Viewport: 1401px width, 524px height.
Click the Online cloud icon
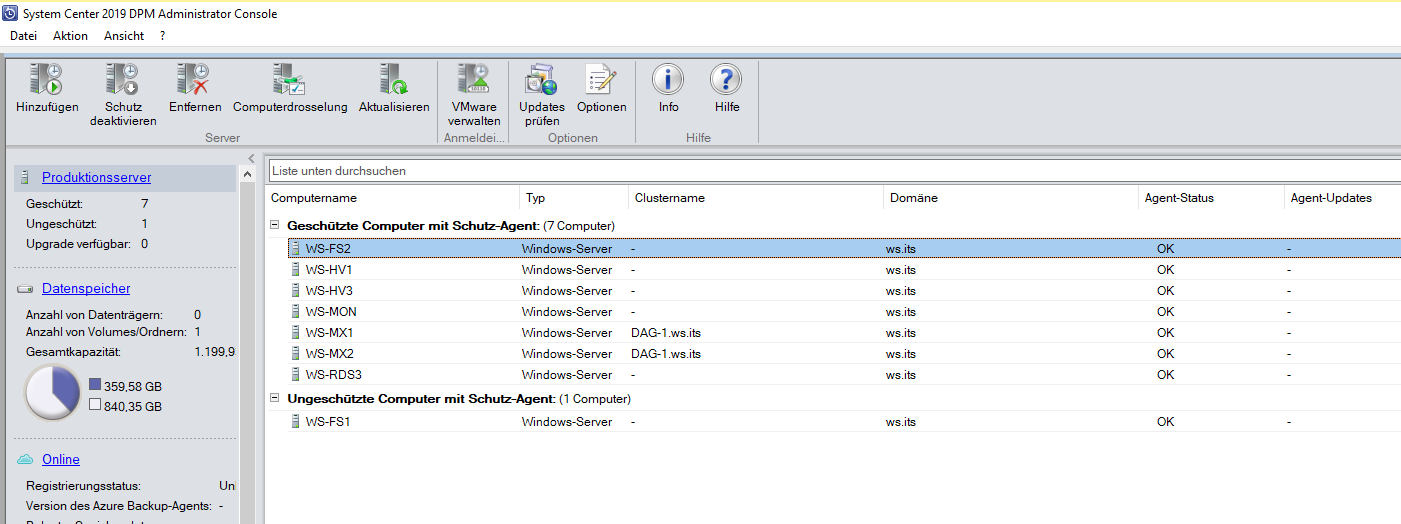coord(26,460)
